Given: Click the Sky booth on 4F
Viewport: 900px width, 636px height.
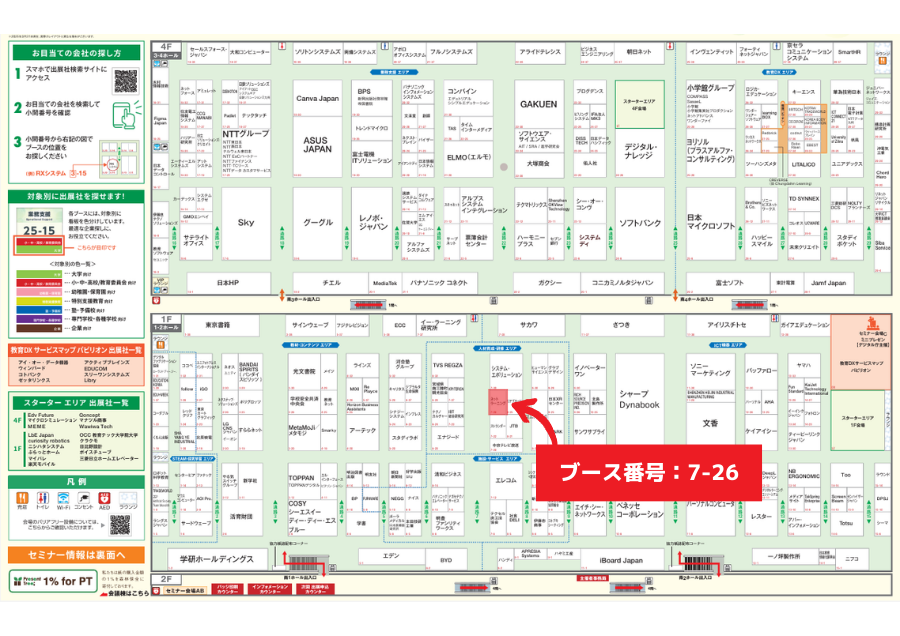Looking at the screenshot, I should click(x=246, y=223).
